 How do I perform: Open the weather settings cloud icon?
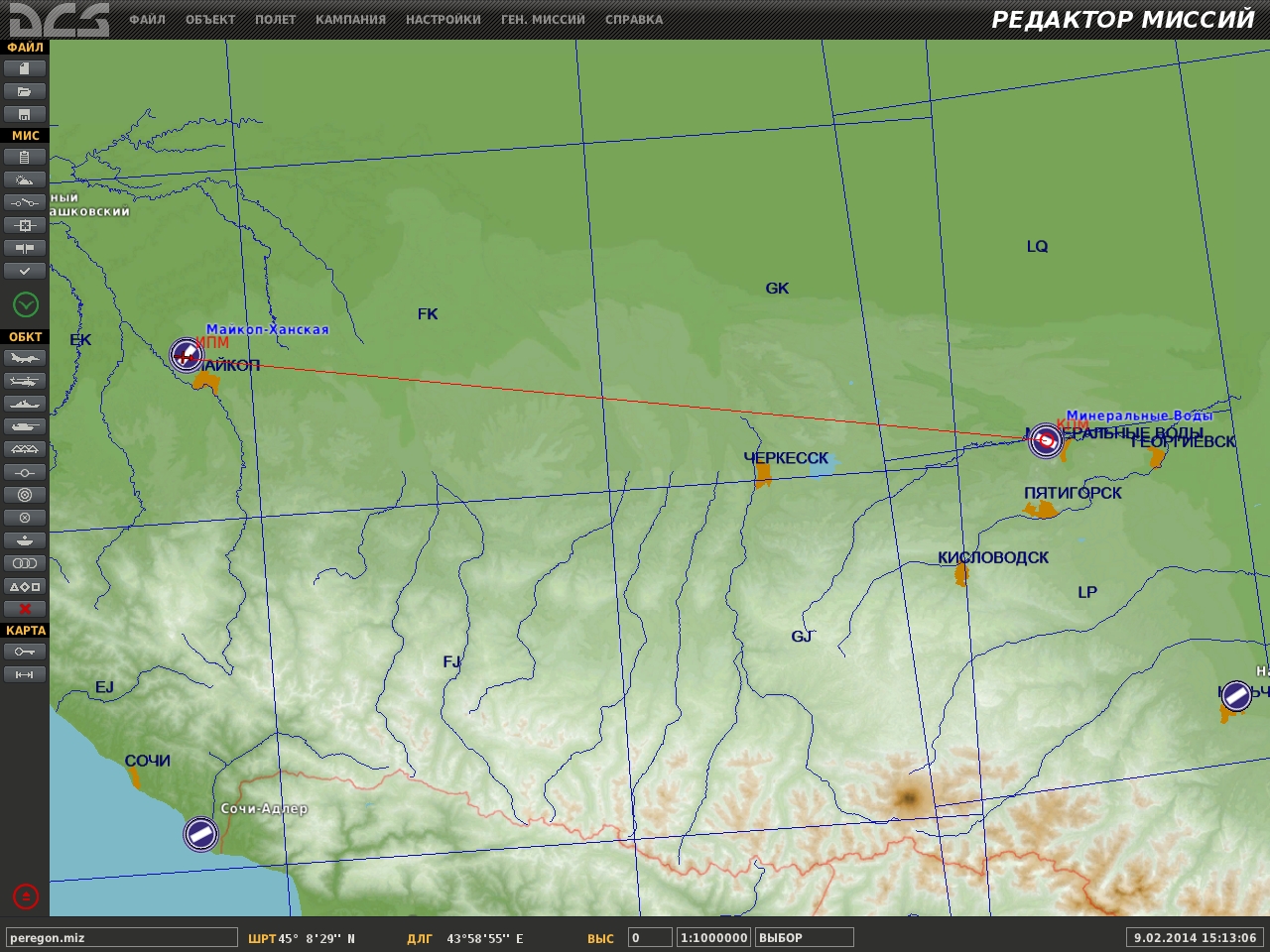click(x=25, y=179)
